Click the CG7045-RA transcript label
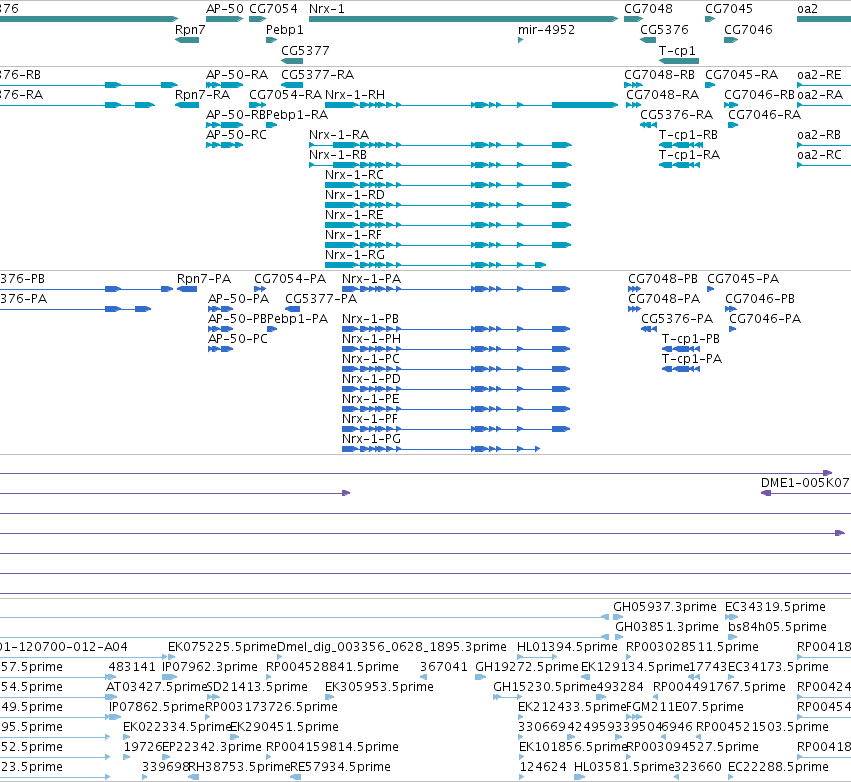 [x=741, y=74]
